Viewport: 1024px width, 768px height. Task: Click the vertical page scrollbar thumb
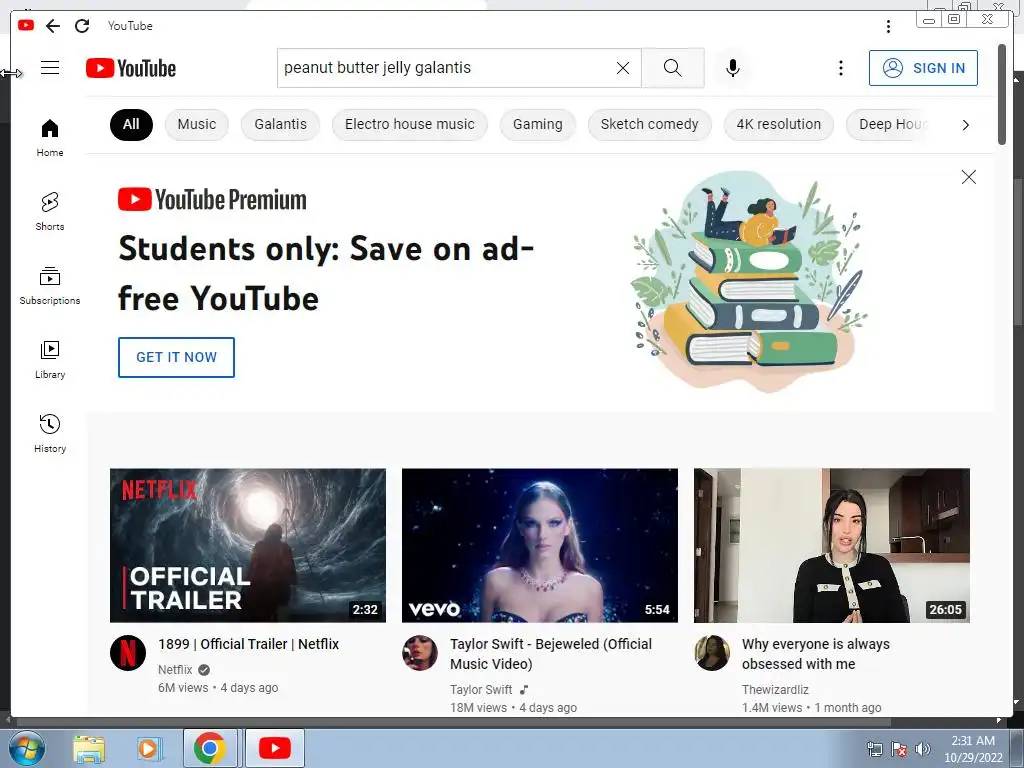(x=1002, y=94)
